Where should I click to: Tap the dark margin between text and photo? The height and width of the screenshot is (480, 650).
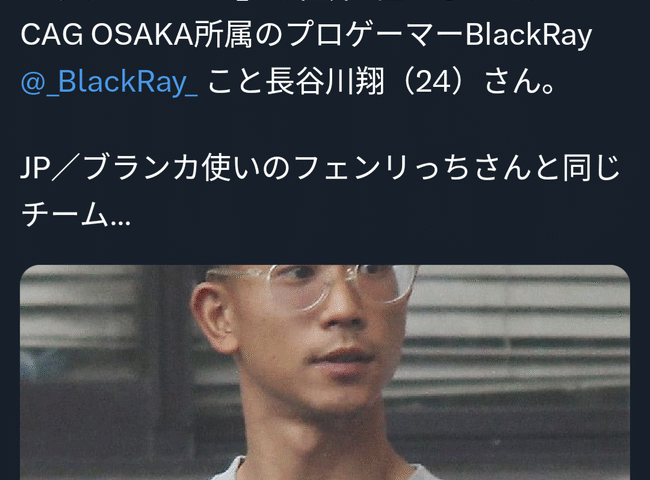coord(325,247)
